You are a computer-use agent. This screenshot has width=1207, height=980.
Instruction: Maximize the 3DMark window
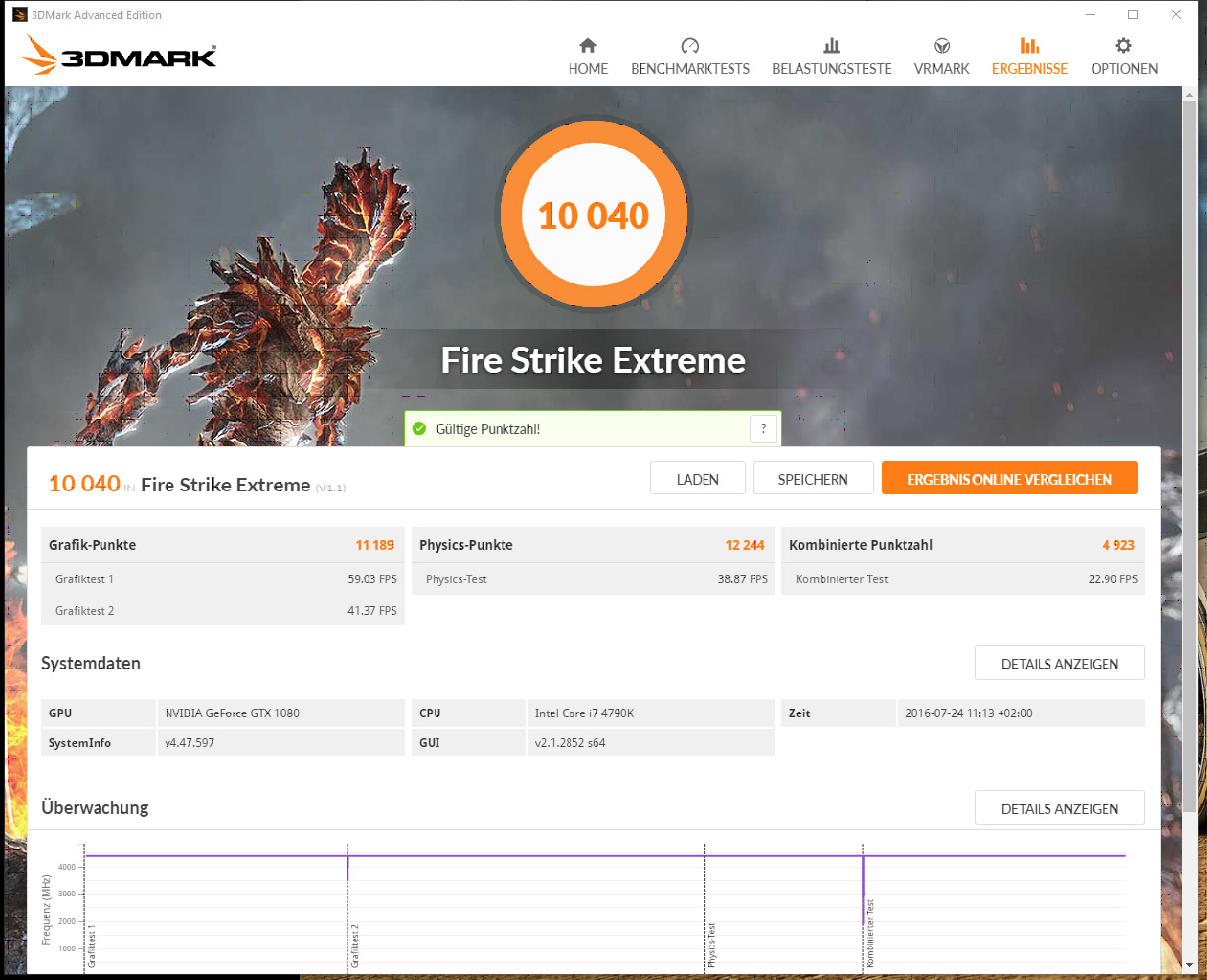pos(1133,15)
